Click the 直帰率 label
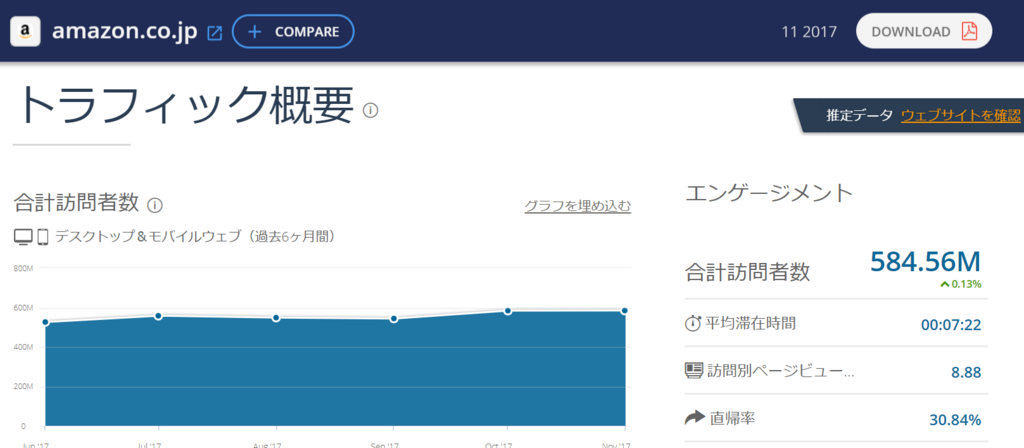 (732, 418)
